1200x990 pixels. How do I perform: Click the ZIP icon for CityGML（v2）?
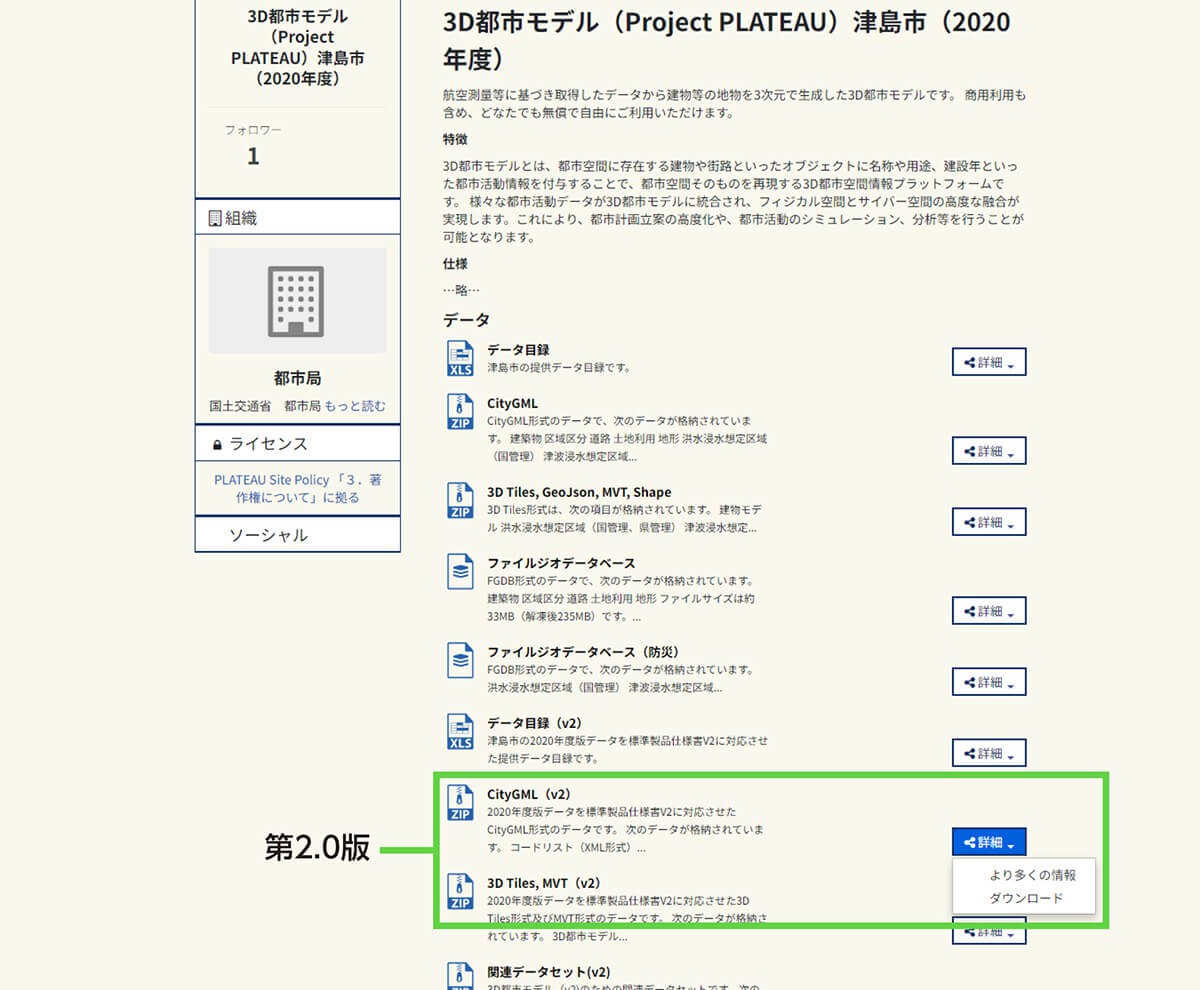pos(460,803)
